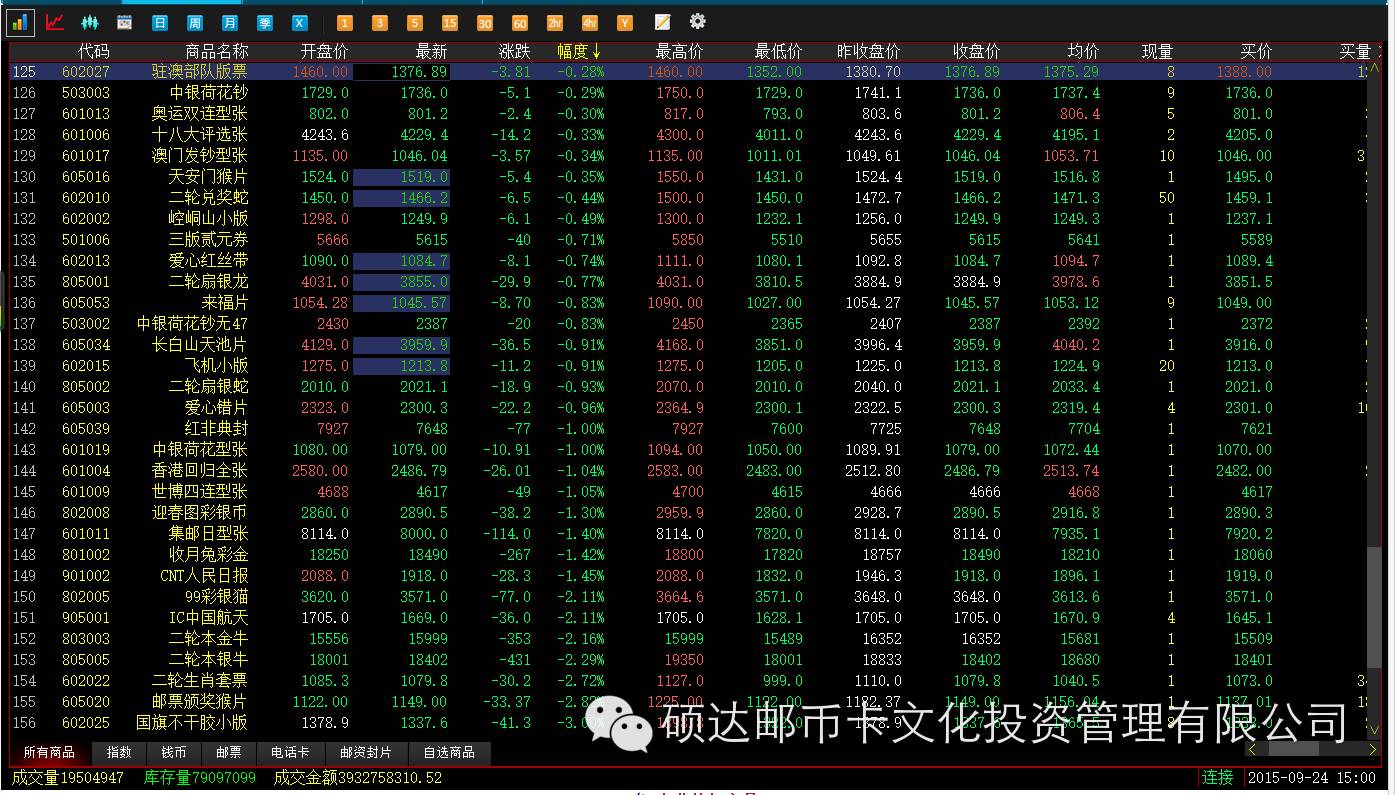
Task: Switch to 邮票 tab
Action: (x=229, y=752)
